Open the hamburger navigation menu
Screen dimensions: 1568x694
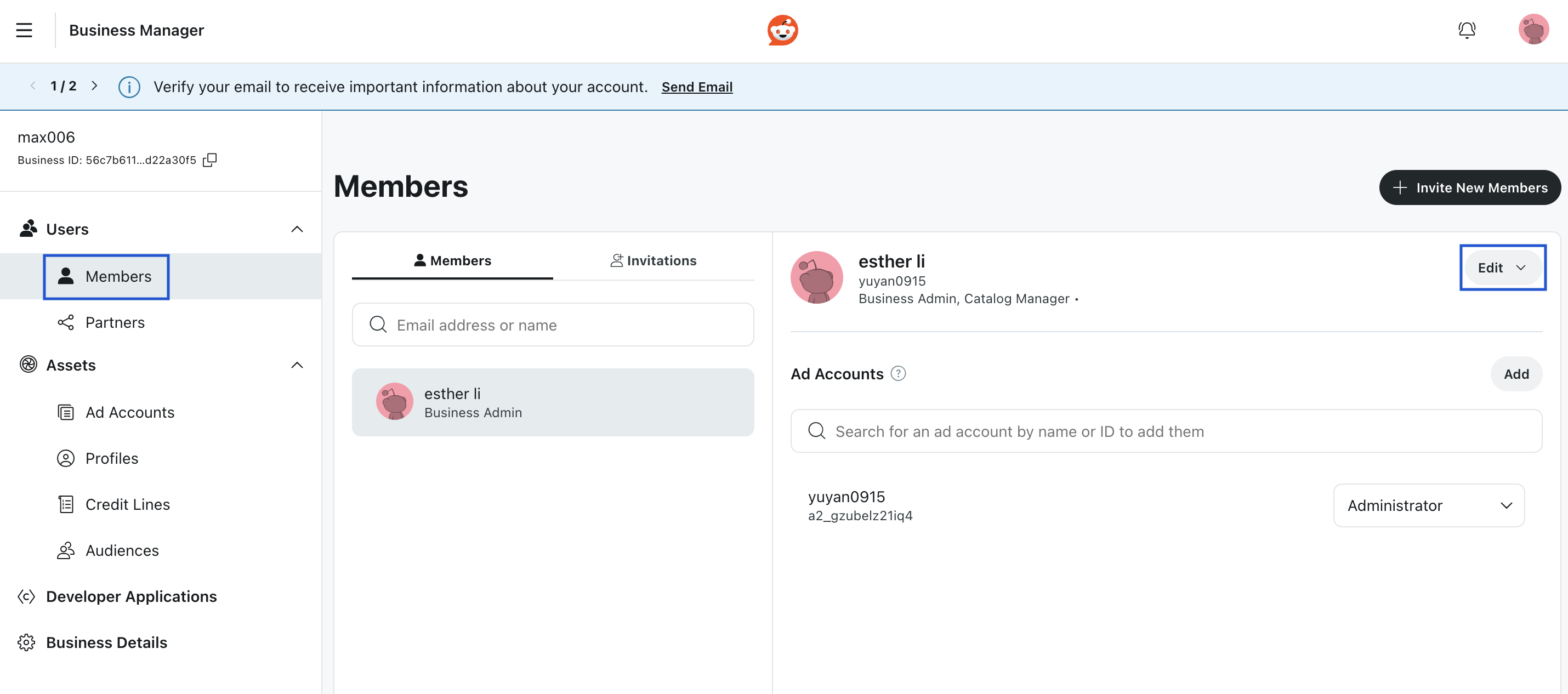(24, 30)
